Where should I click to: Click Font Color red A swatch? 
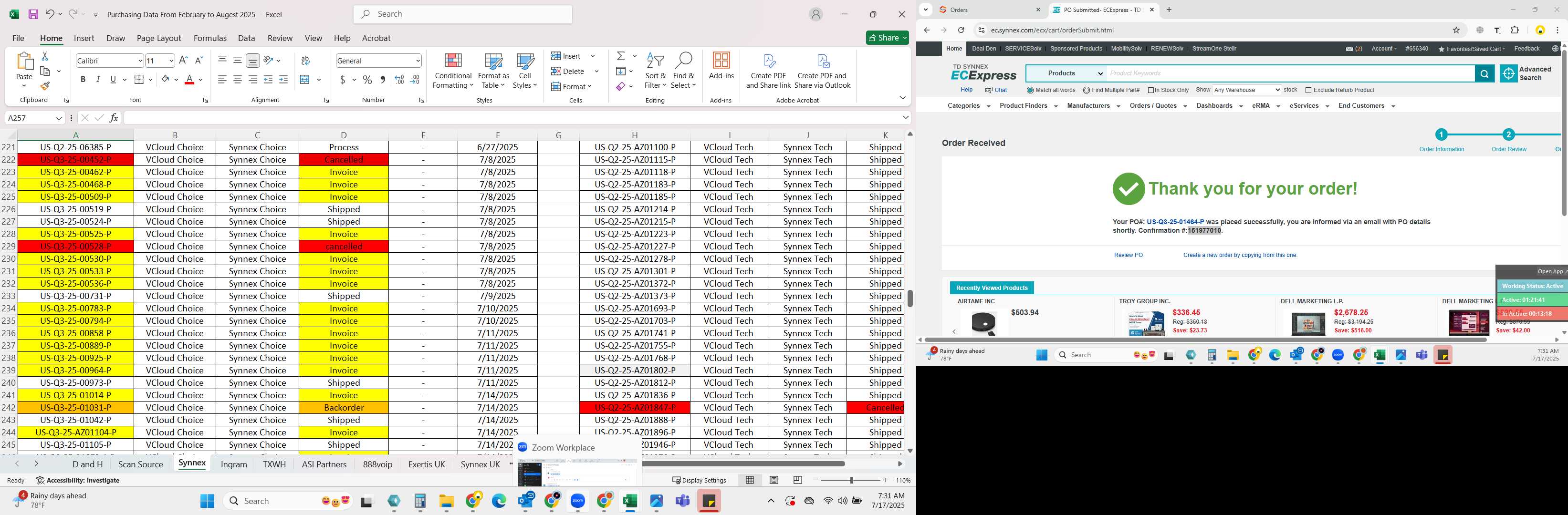[x=189, y=80]
